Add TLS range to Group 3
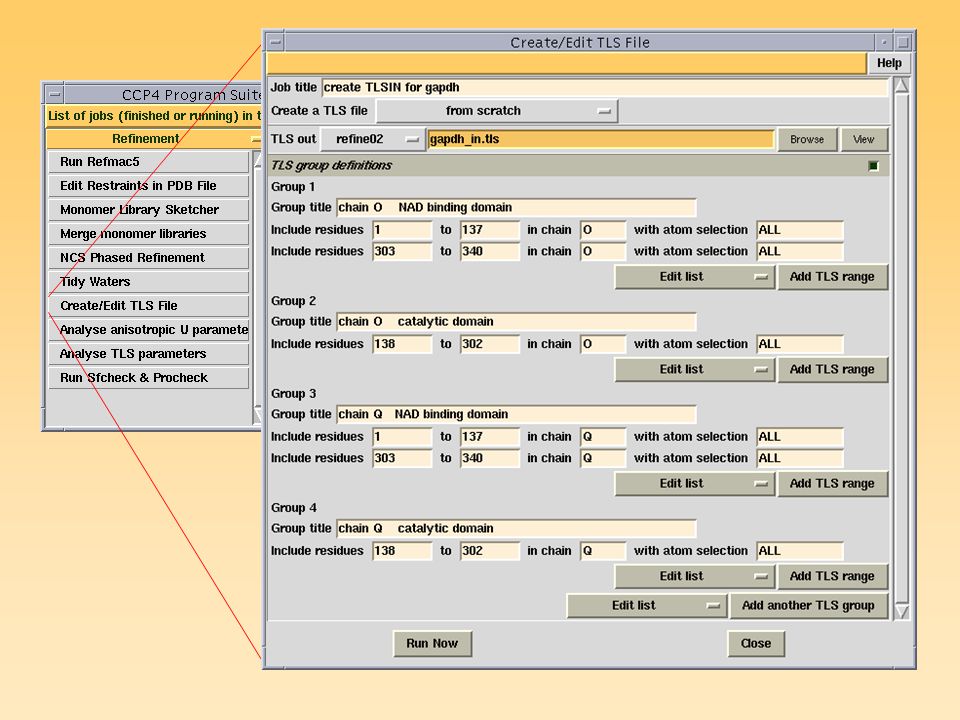Viewport: 960px width, 720px height. coord(832,483)
